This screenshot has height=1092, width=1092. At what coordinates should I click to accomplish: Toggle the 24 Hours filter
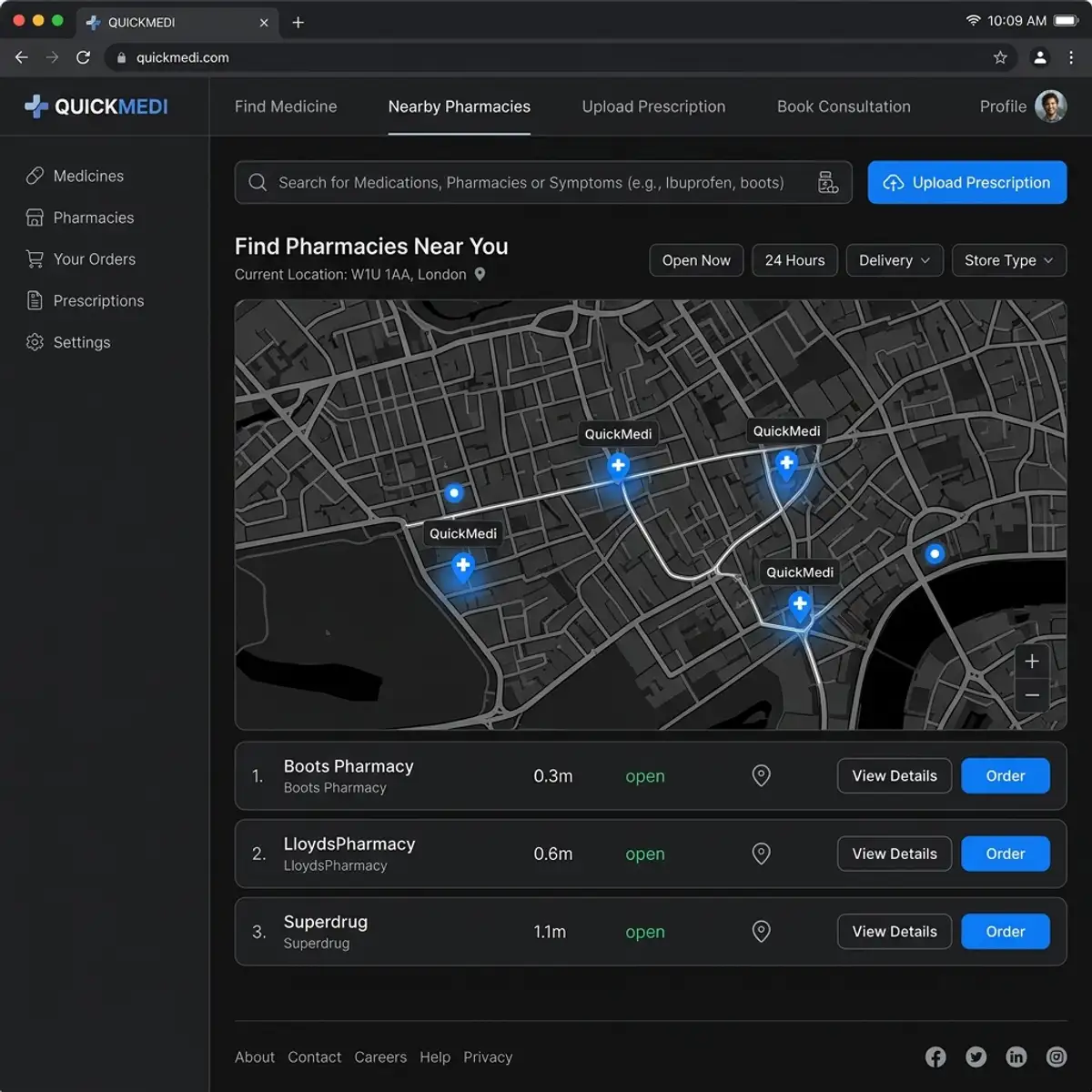click(x=794, y=260)
